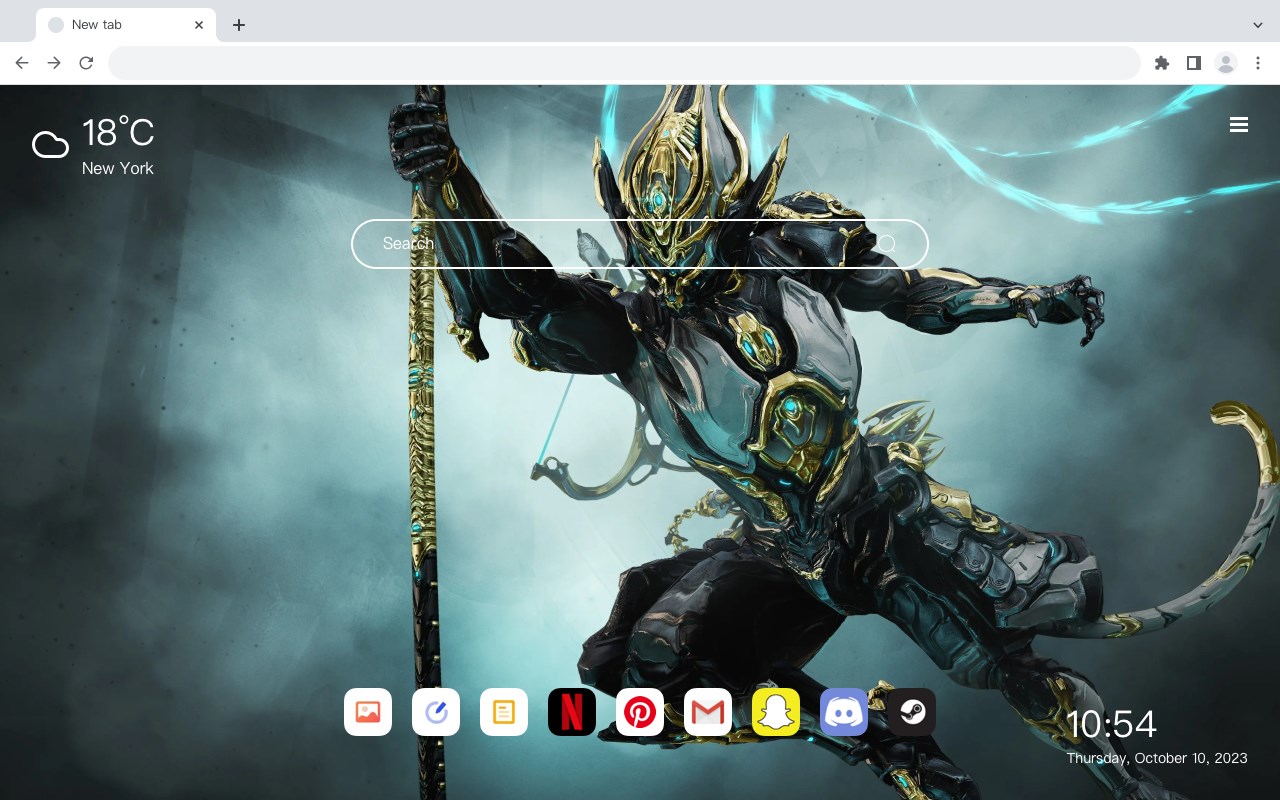Open the profile avatar menu

click(1226, 63)
